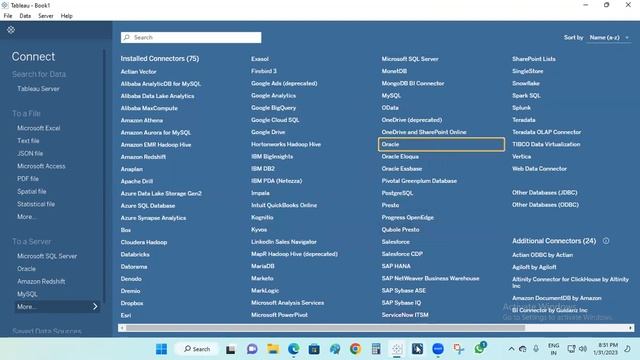
Task: Choose the Amazon Athena connector
Action: click(x=142, y=120)
